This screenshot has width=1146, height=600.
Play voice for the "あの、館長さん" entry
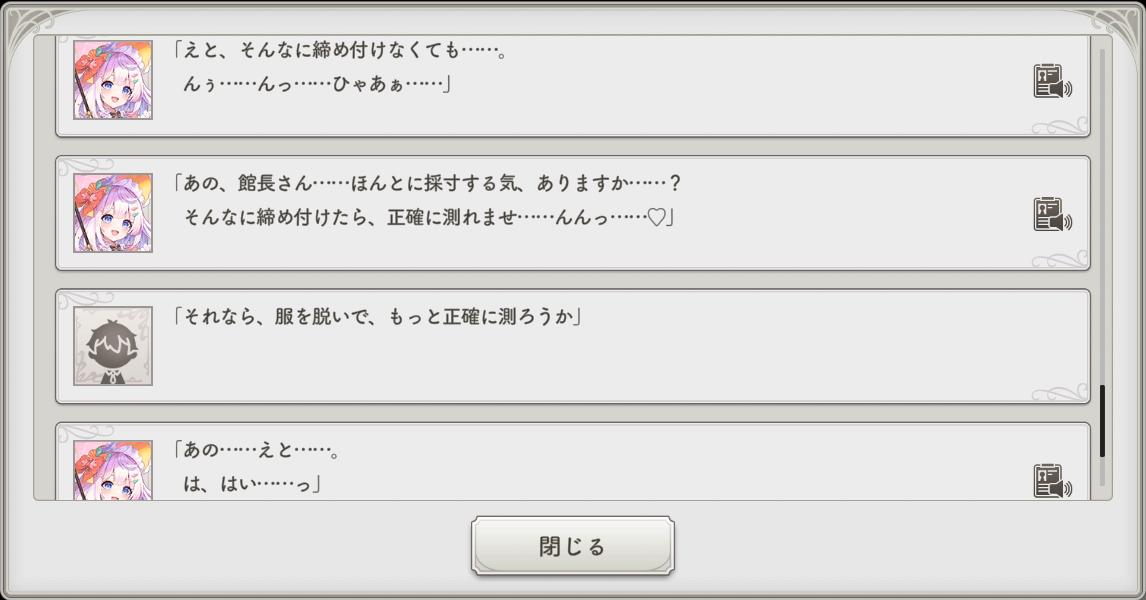(1051, 214)
